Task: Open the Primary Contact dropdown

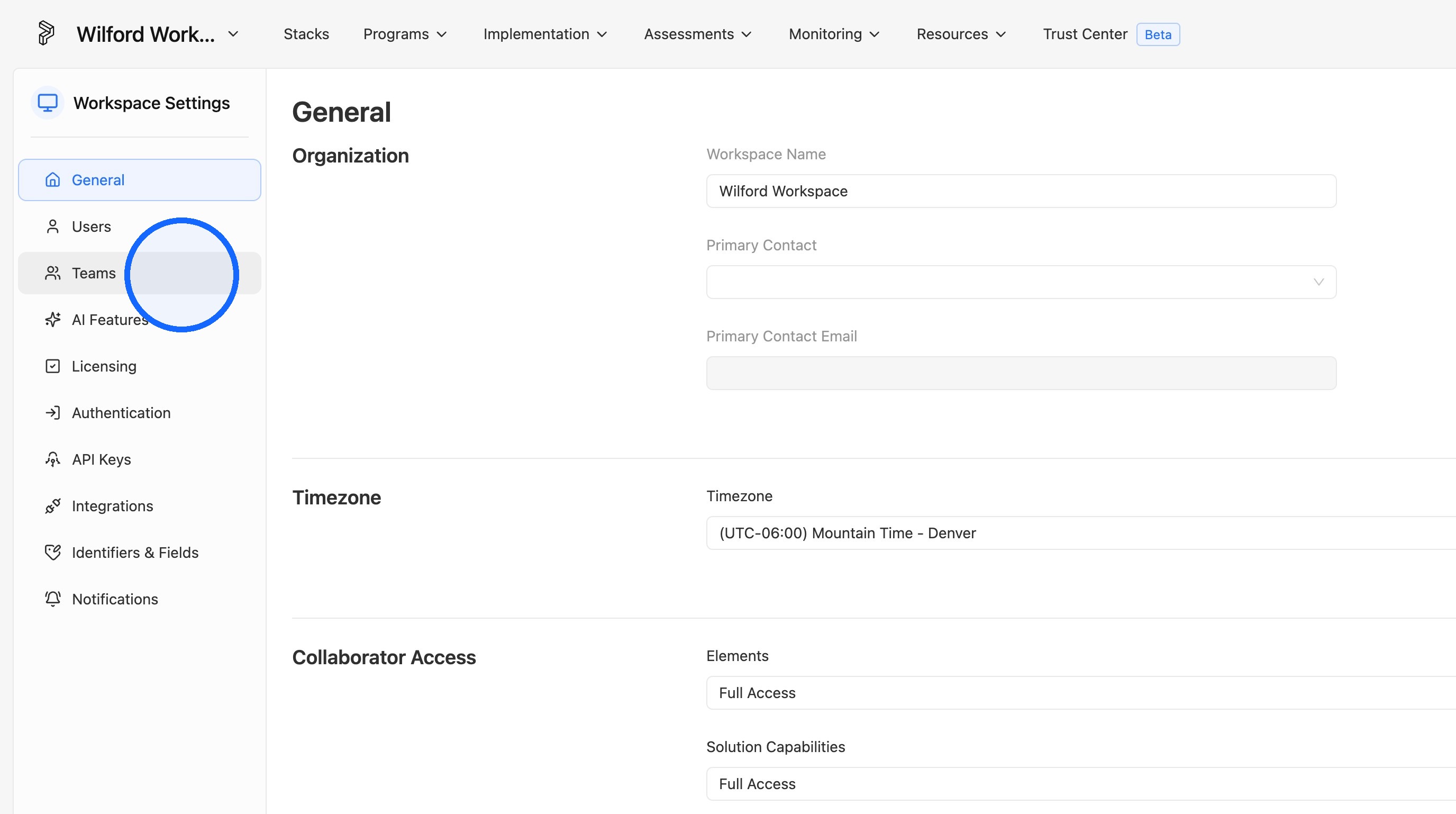Action: pyautogui.click(x=1021, y=282)
